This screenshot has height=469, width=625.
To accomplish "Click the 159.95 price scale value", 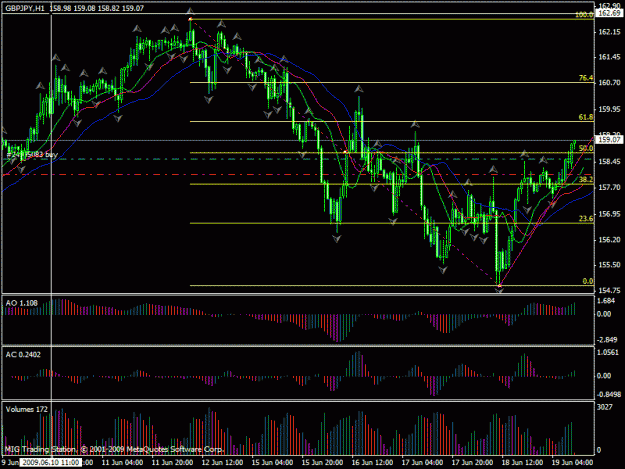I will (x=609, y=109).
